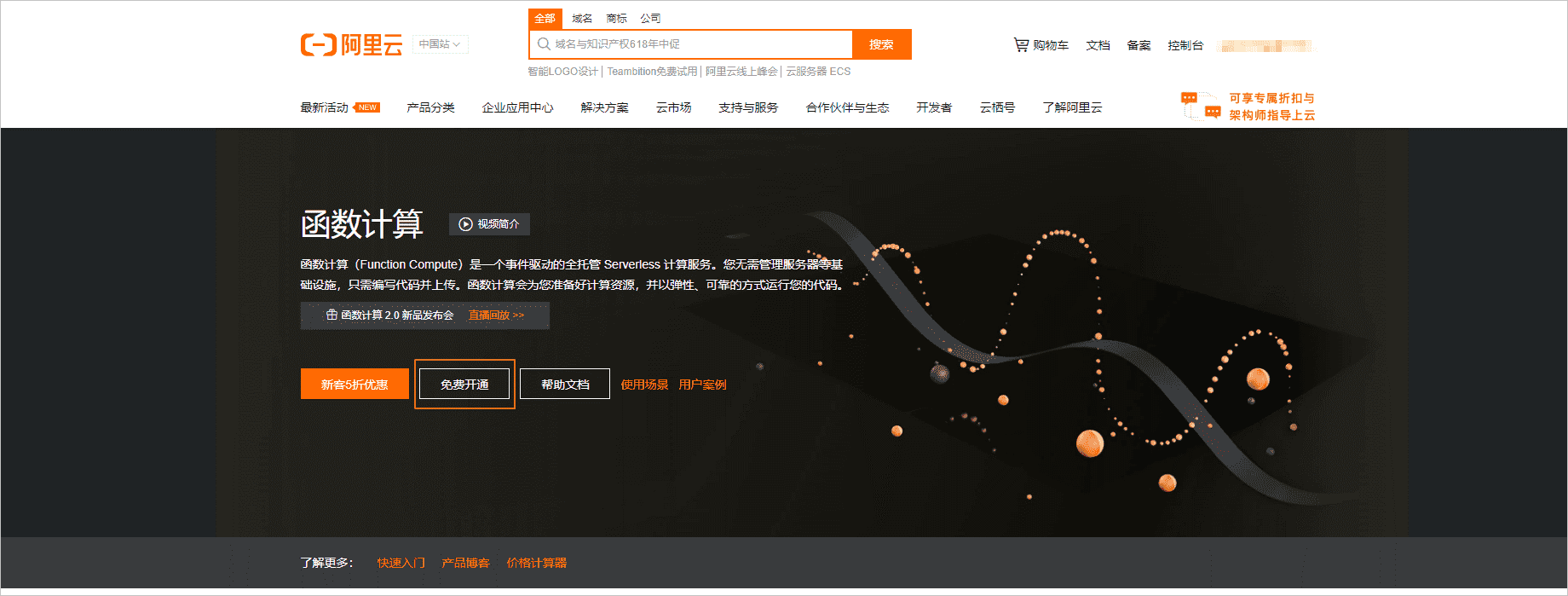Open the 产品博客 link
This screenshot has height=596, width=1568.
[465, 563]
